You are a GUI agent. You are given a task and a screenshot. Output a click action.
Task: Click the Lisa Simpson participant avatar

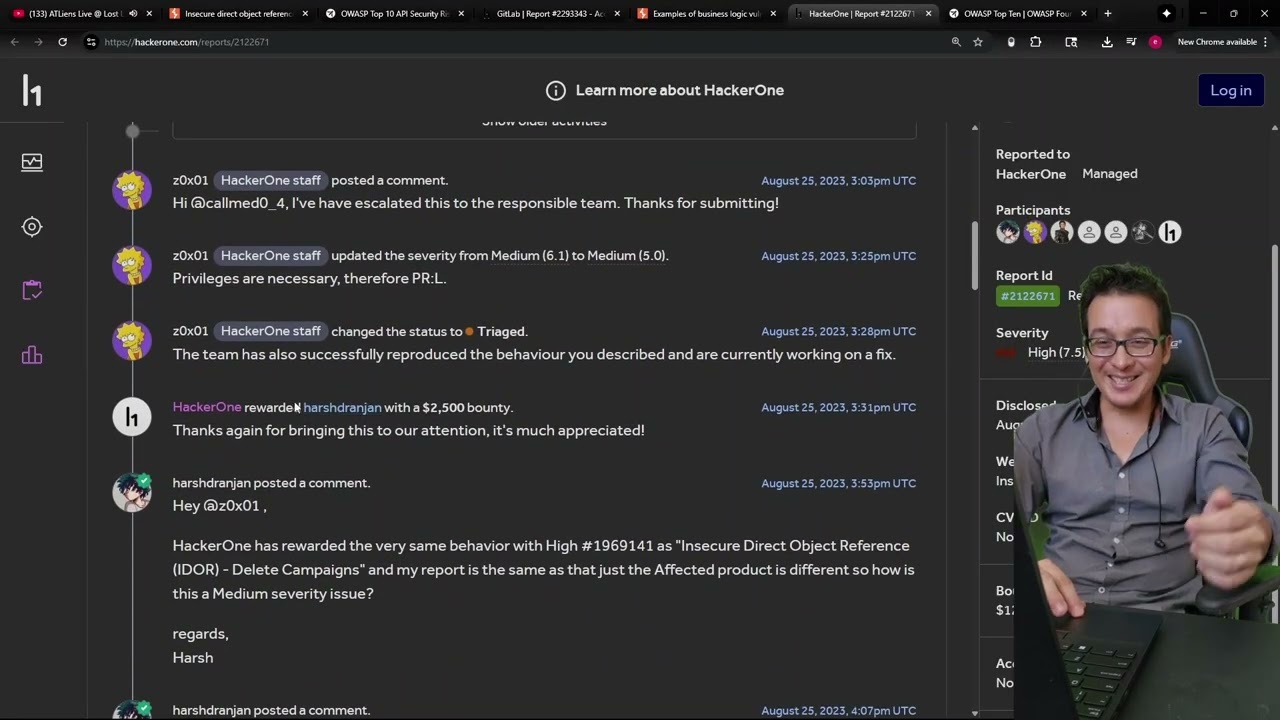pos(1034,232)
